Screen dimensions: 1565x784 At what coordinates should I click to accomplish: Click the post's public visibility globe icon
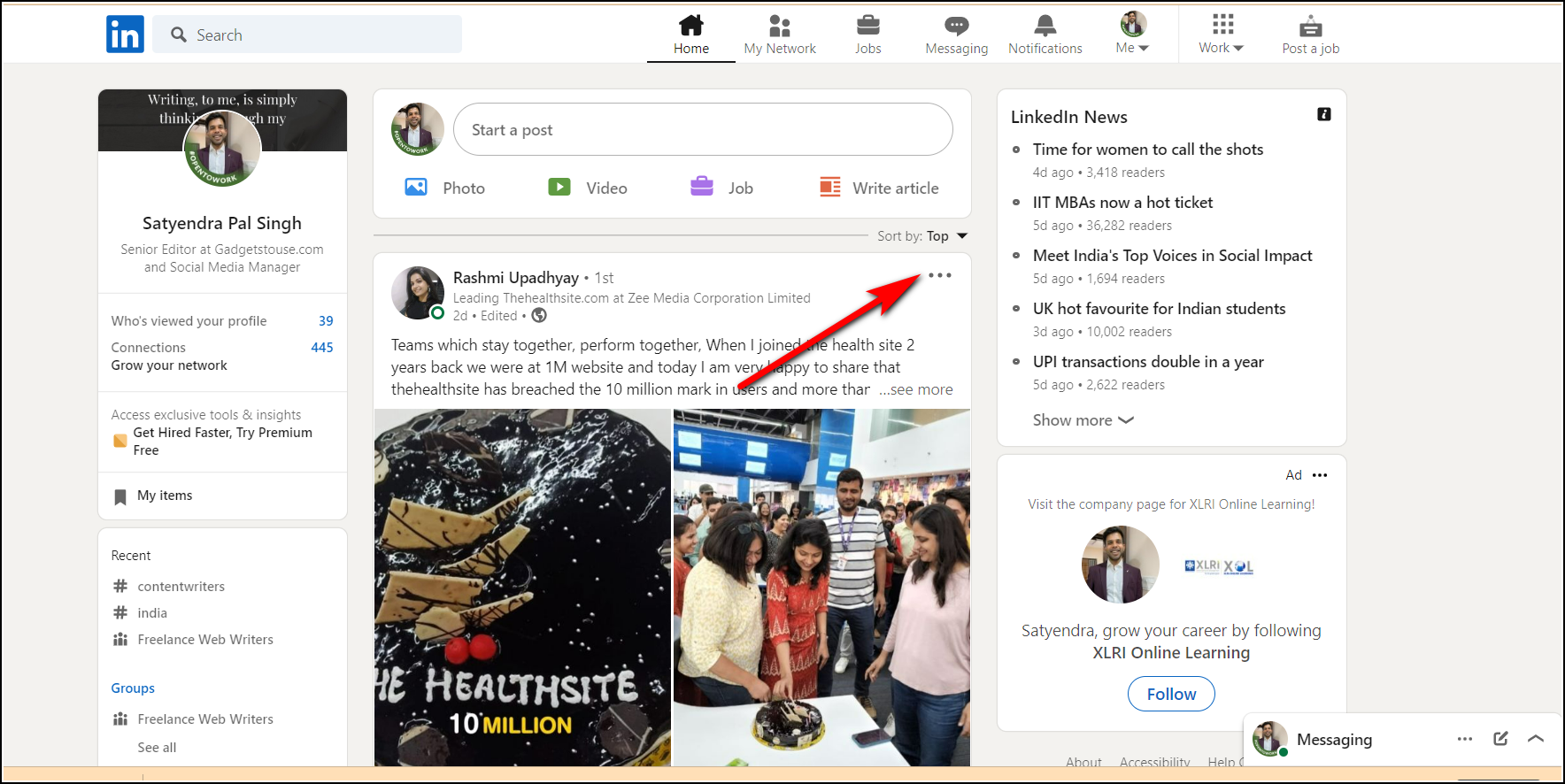tap(539, 315)
